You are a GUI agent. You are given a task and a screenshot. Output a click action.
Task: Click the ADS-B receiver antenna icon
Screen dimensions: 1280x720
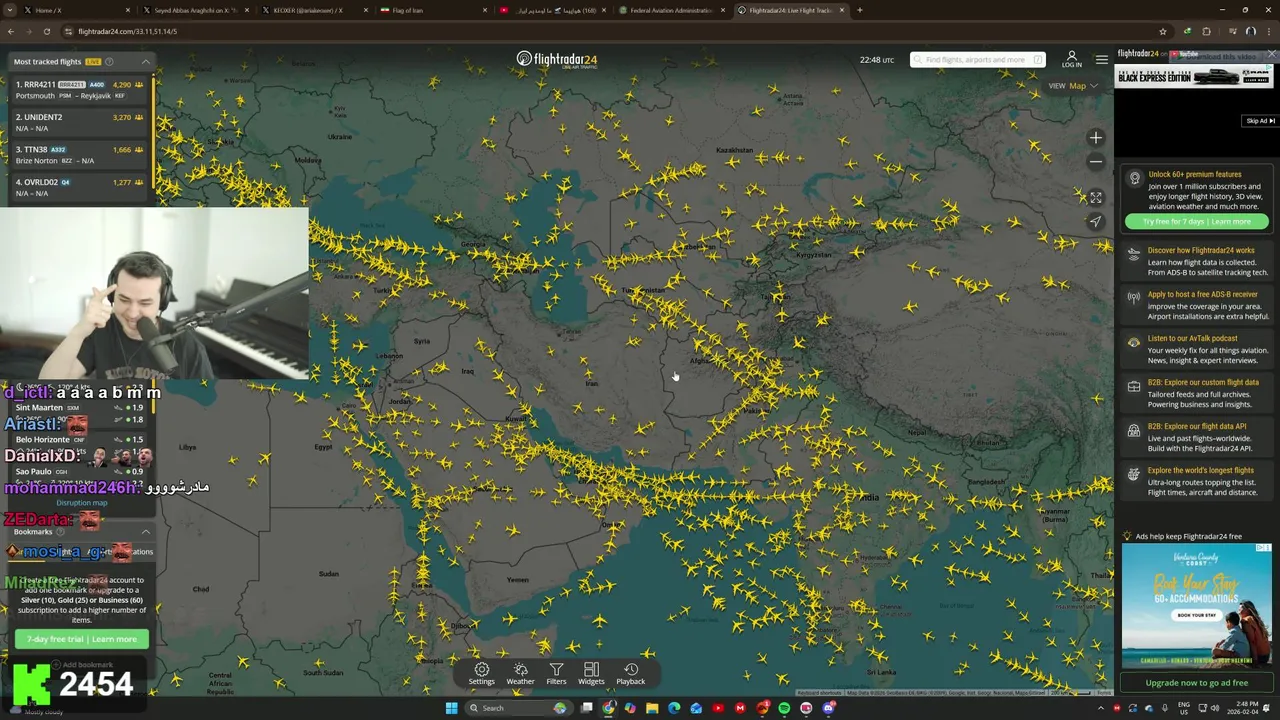tap(1134, 297)
